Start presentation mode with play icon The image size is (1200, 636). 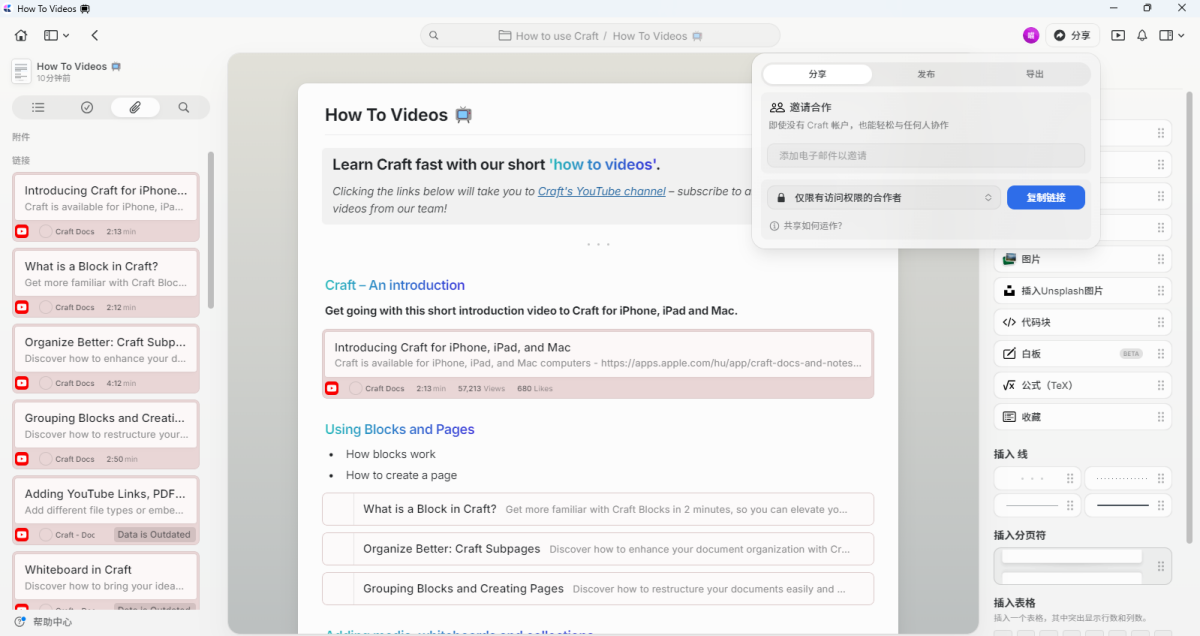tap(1117, 35)
